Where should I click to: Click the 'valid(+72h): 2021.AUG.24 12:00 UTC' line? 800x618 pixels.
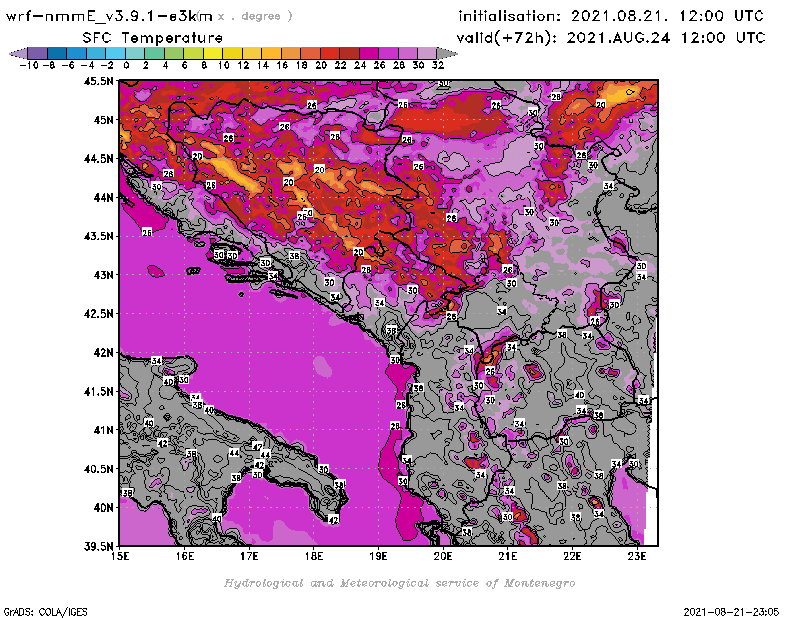pos(611,38)
